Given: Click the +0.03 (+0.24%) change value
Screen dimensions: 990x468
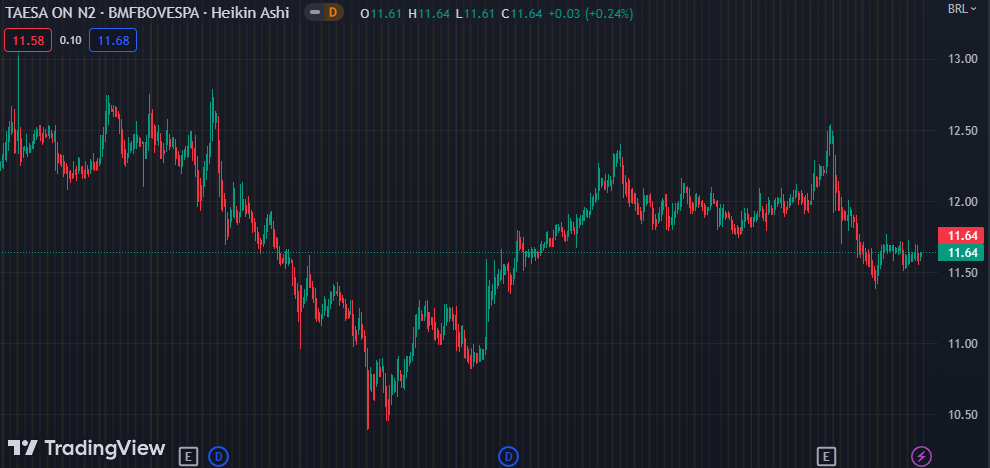Looking at the screenshot, I should pos(590,13).
